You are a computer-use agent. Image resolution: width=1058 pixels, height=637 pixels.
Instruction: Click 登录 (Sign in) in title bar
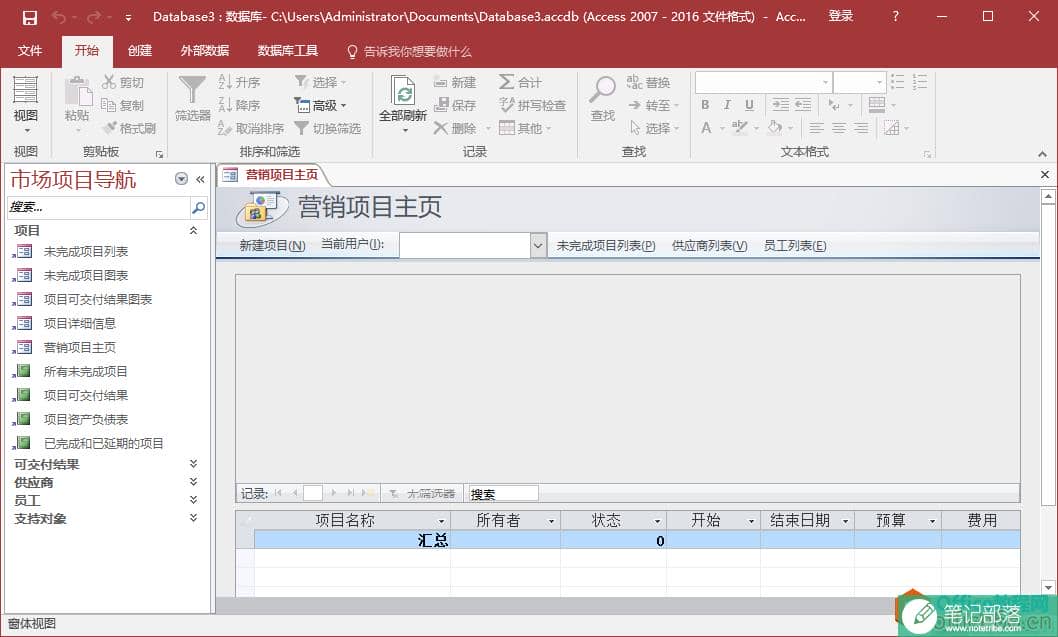click(x=841, y=17)
